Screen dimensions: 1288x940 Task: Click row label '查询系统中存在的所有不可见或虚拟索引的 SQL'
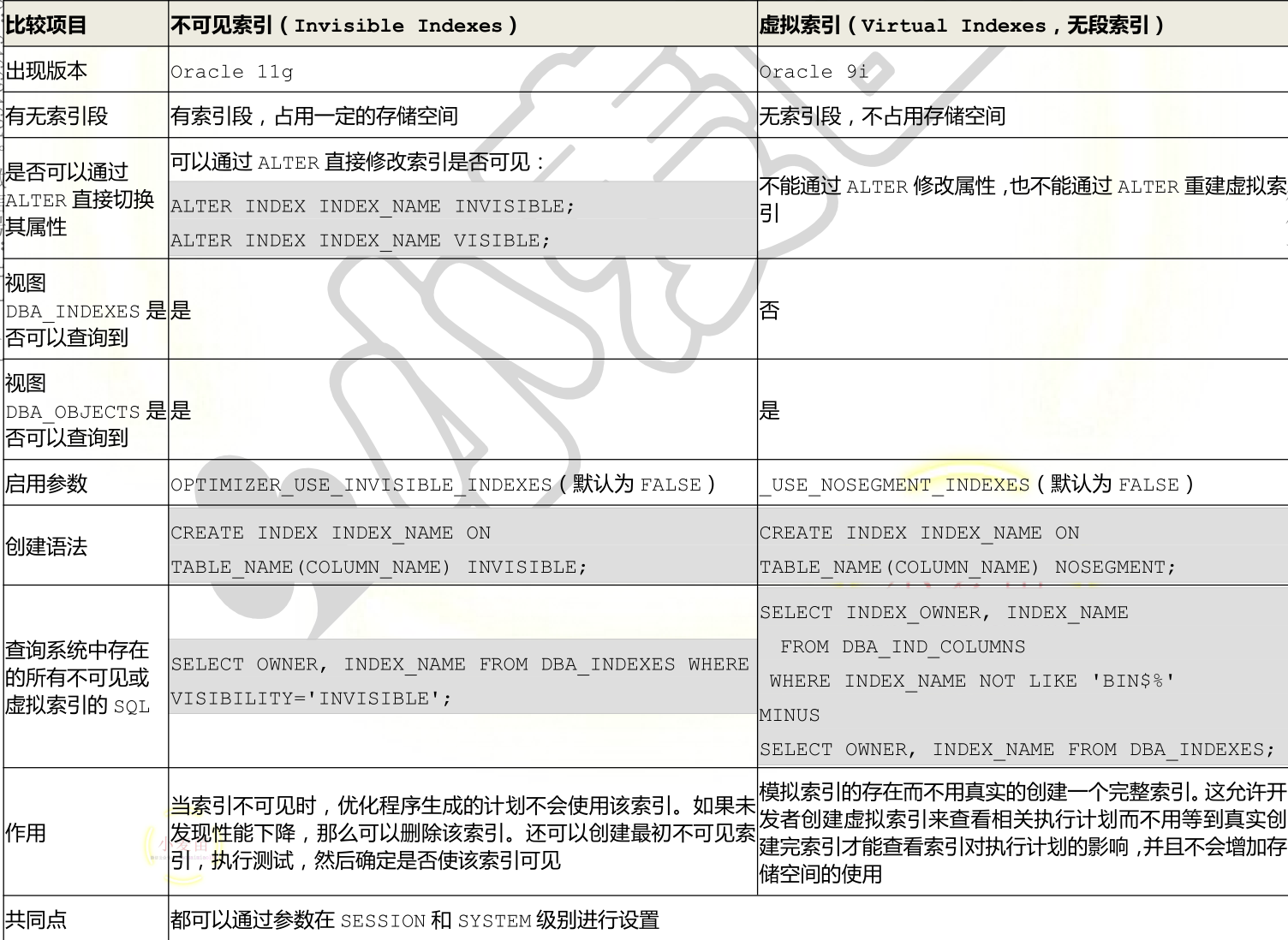point(78,677)
